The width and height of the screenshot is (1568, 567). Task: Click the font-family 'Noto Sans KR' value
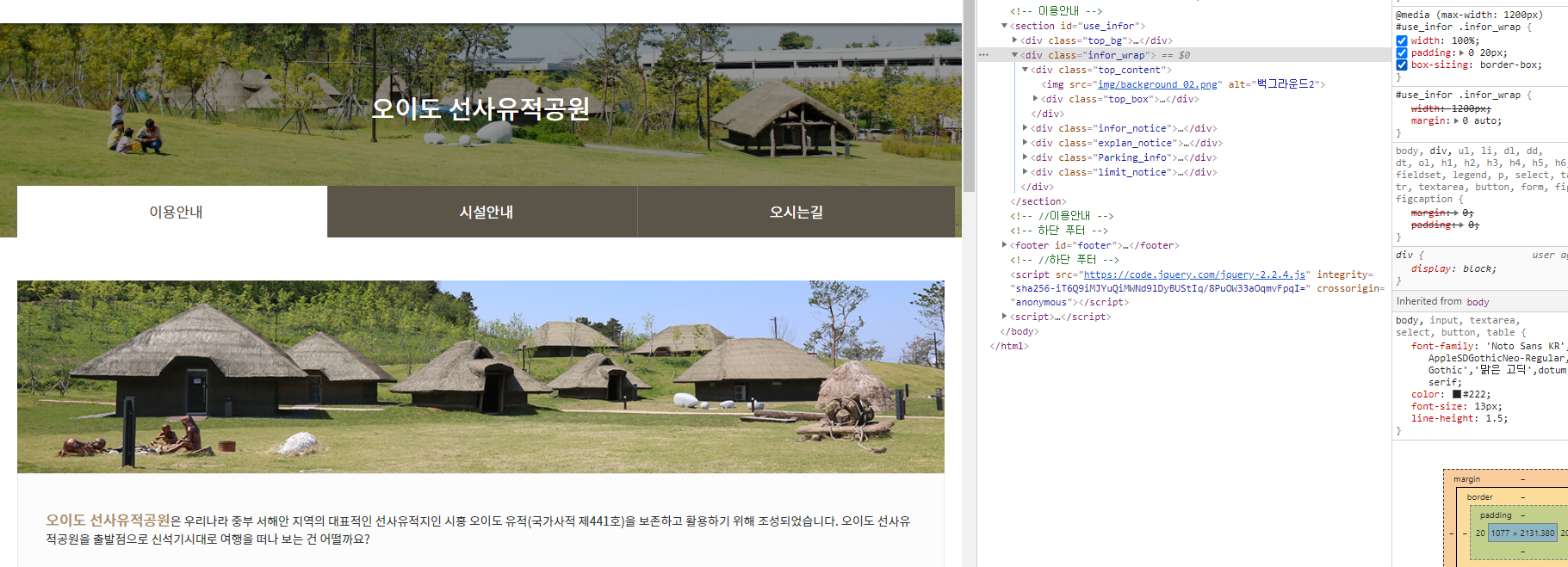click(1524, 346)
